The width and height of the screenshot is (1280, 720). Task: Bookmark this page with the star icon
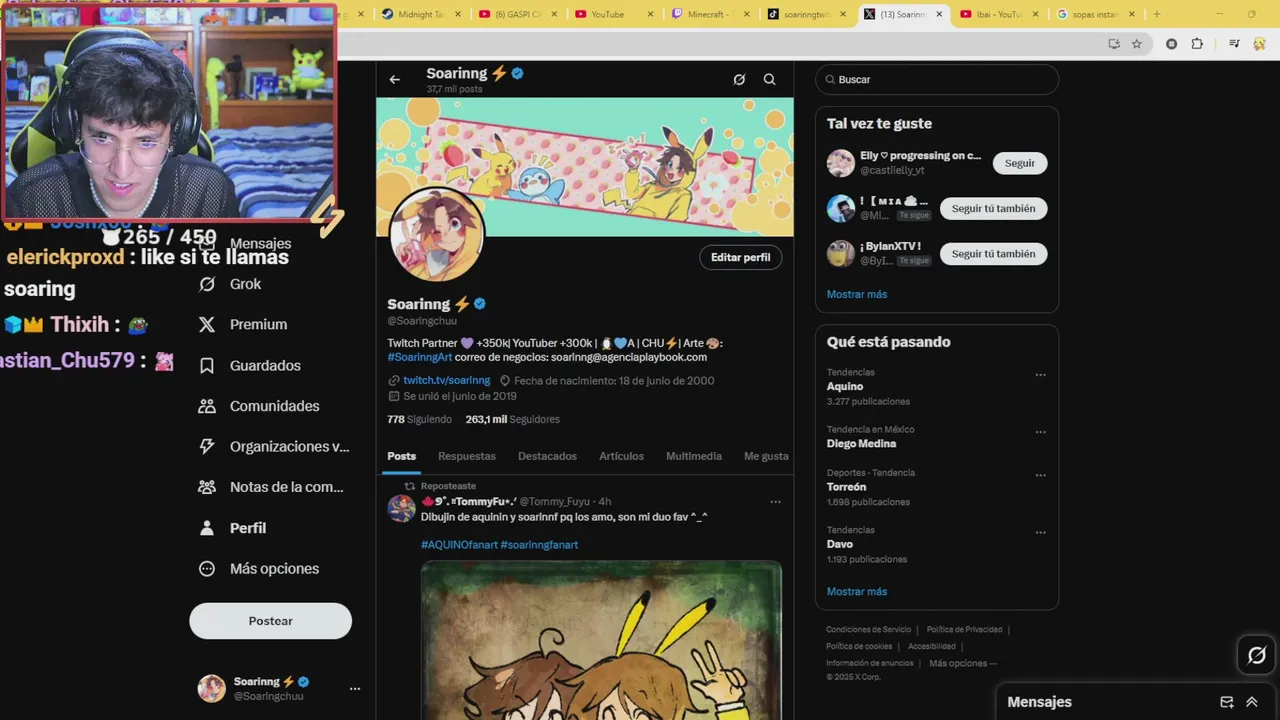1137,44
